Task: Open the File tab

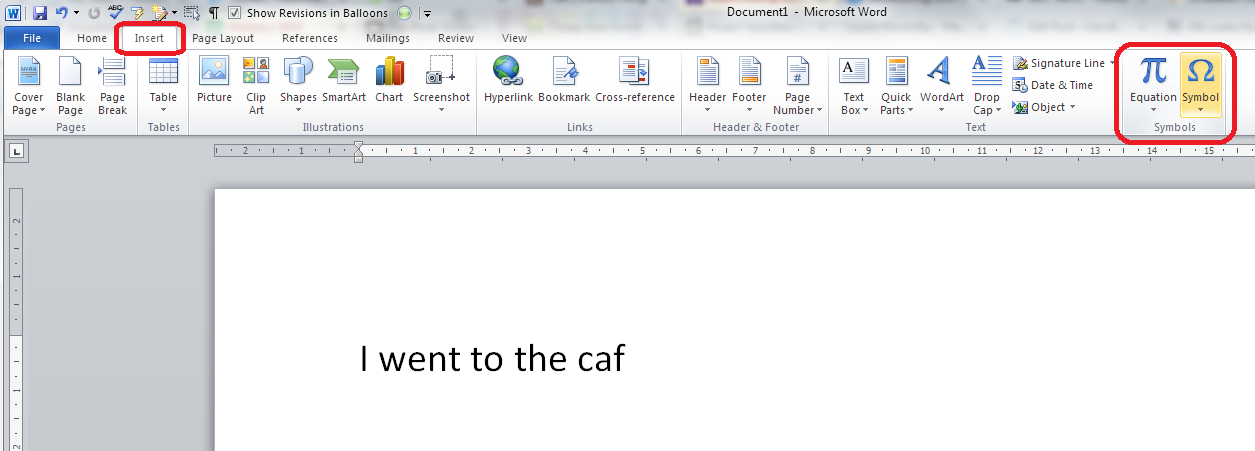Action: pos(31,38)
